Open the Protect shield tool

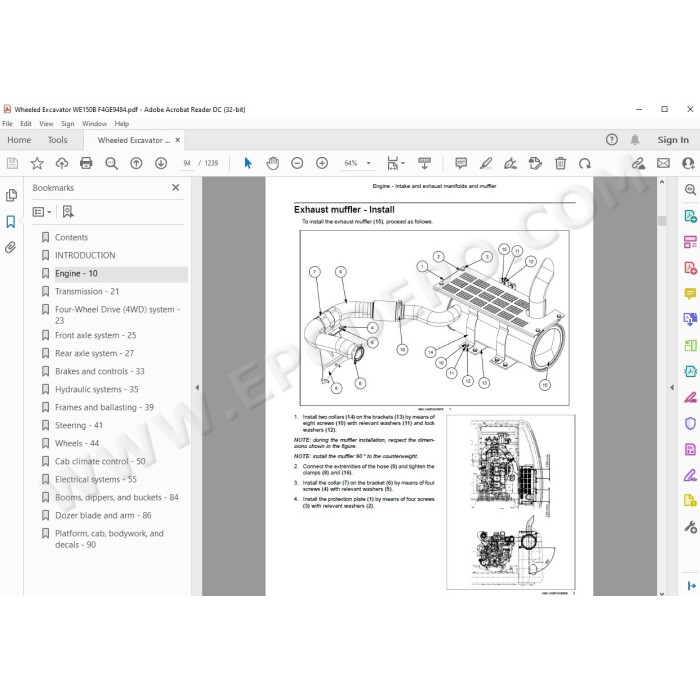click(690, 423)
